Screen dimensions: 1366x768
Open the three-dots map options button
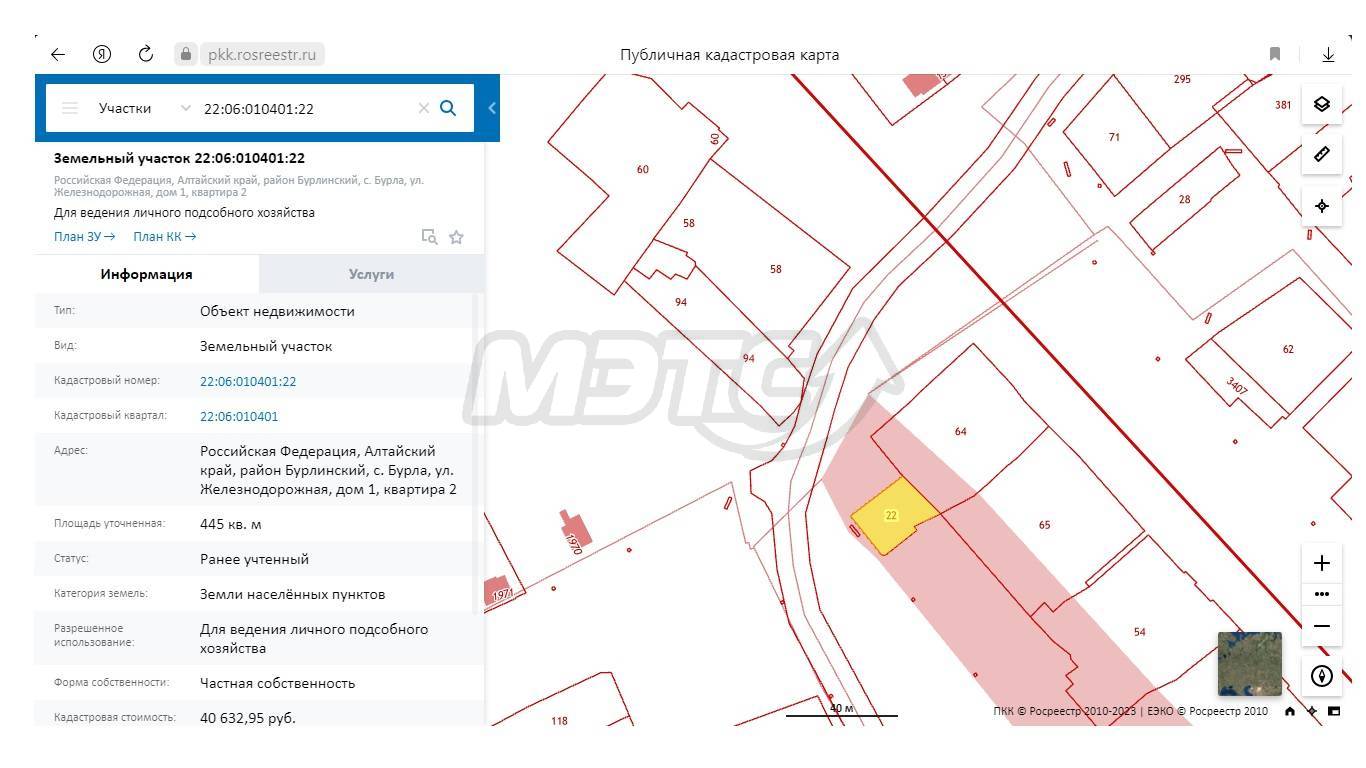coord(1321,594)
